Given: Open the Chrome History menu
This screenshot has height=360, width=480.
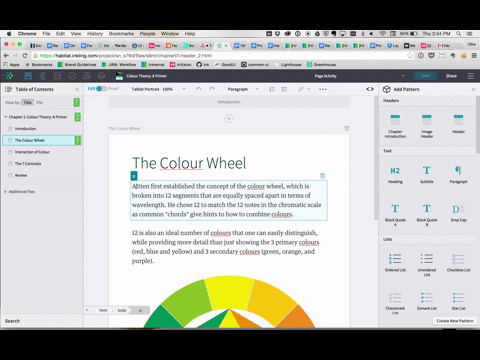Looking at the screenshot, I should pyautogui.click(x=95, y=34).
